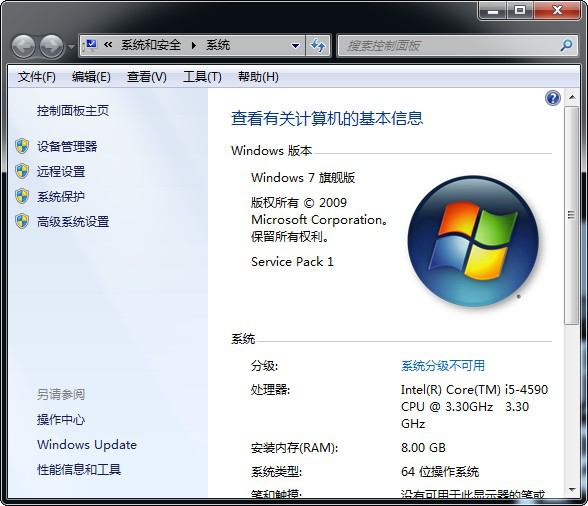Click the 系统类型: label
588x506 pixels.
[x=276, y=472]
